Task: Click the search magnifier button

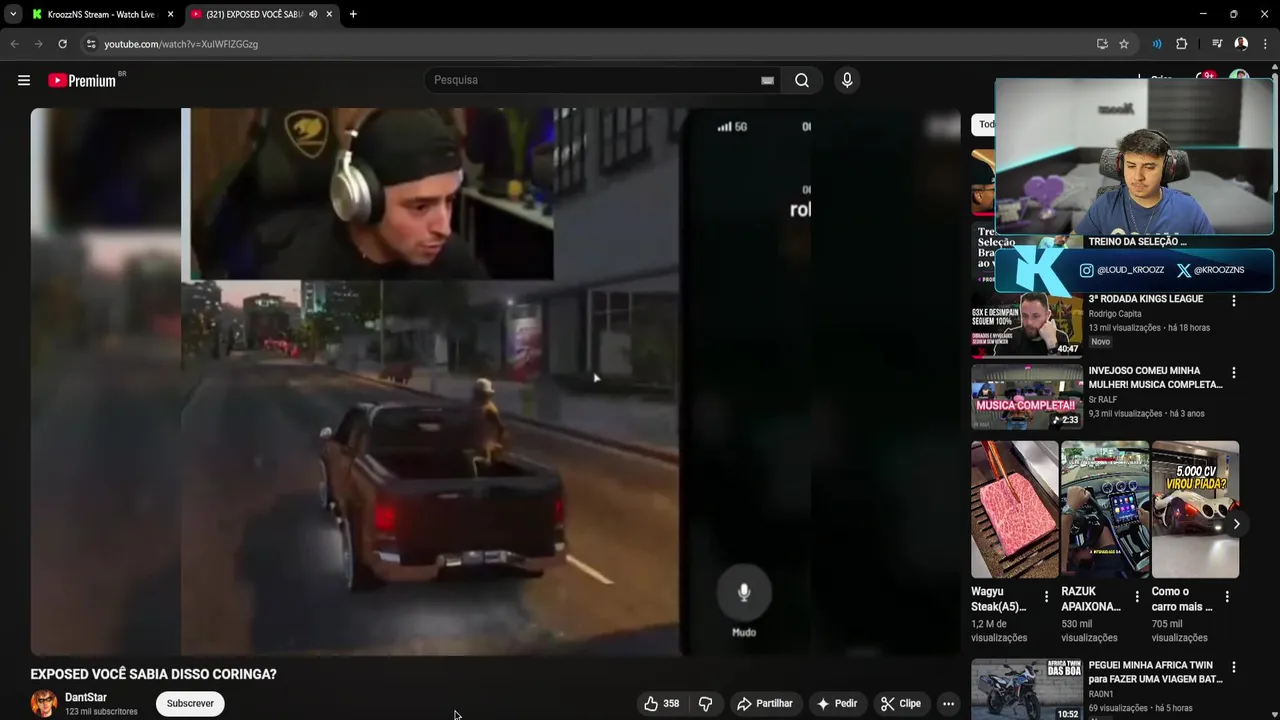Action: coord(802,80)
